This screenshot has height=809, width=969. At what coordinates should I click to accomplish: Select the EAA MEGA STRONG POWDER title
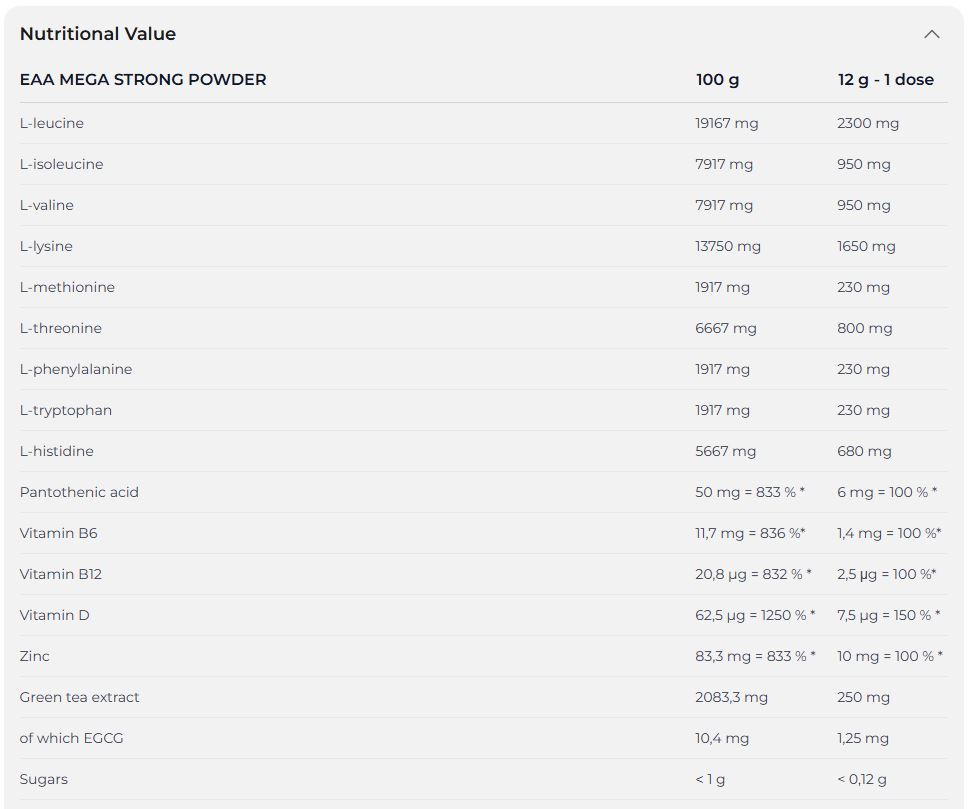tap(143, 80)
